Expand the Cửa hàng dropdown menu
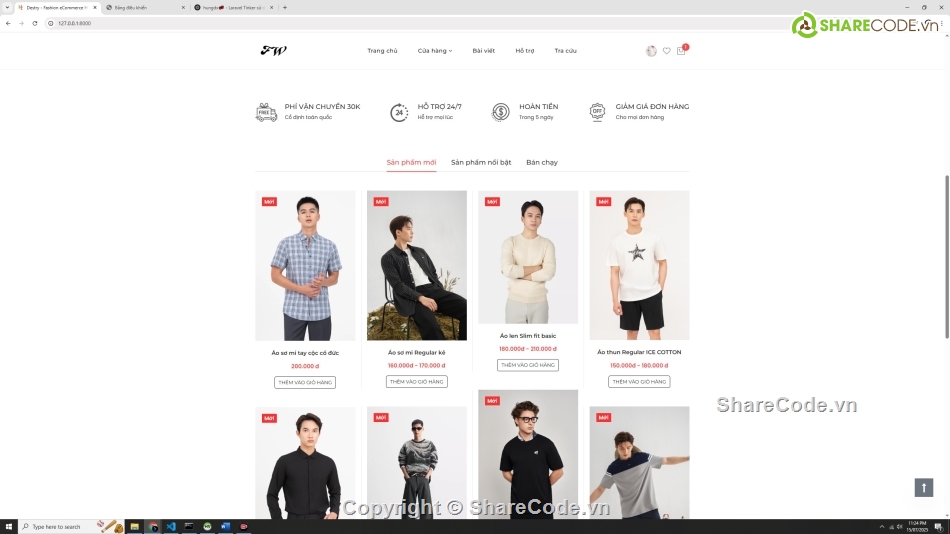 [x=434, y=51]
